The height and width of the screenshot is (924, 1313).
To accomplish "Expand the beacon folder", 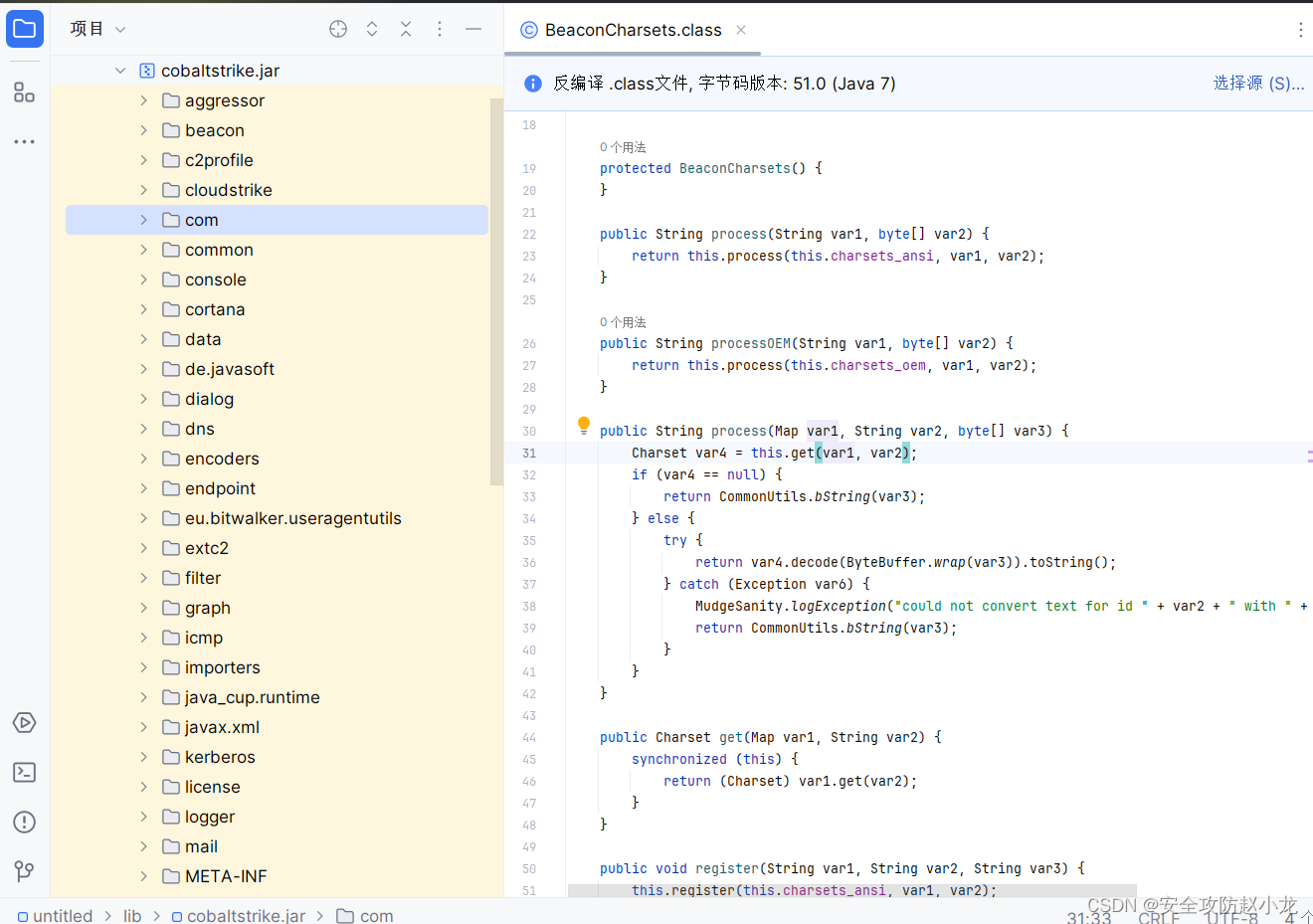I will [144, 130].
